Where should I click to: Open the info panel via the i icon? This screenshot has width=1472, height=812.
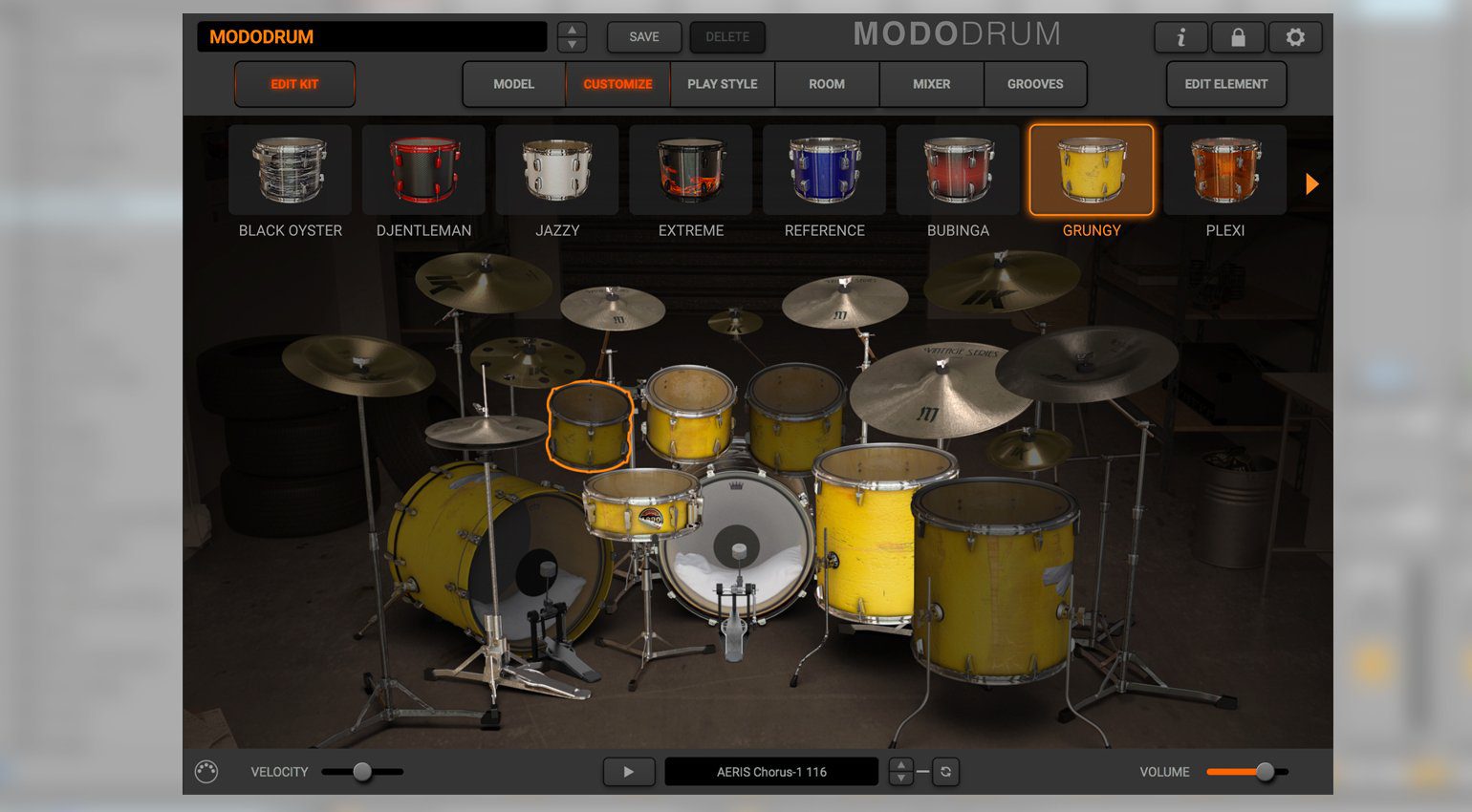pyautogui.click(x=1181, y=36)
